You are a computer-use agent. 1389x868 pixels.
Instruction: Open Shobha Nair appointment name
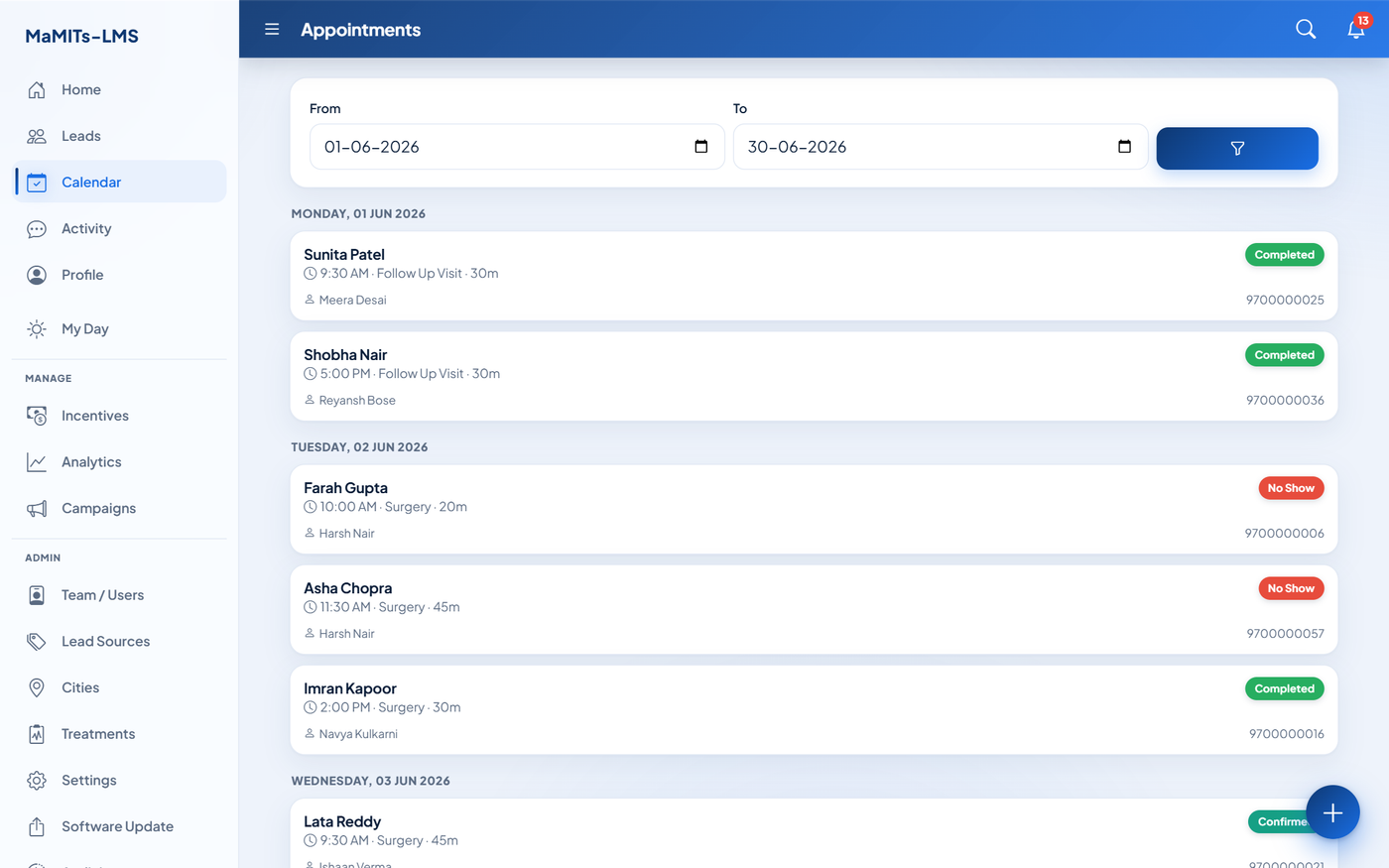[x=345, y=355]
